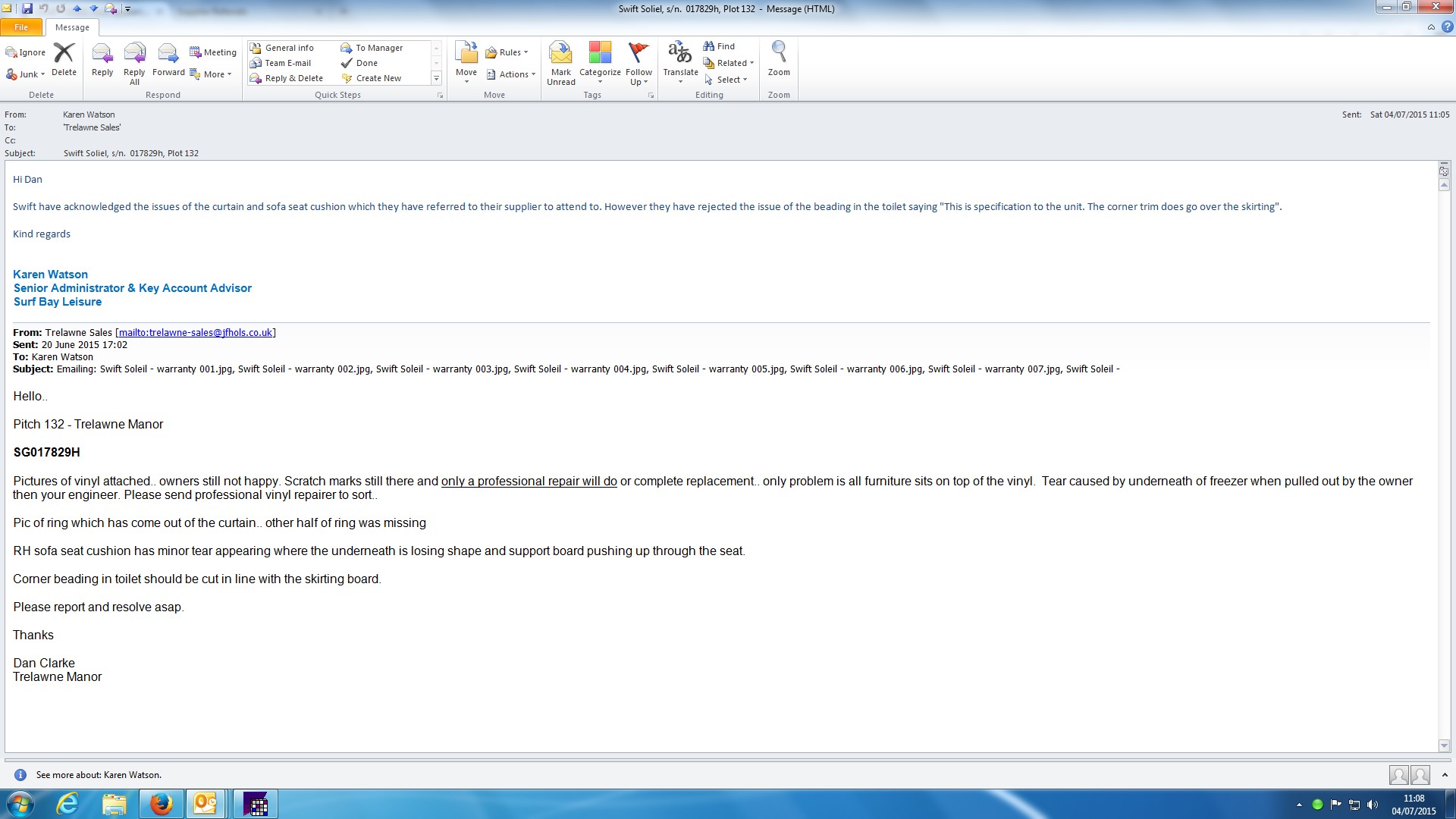Expand the Quick Steps gallery
Screen dimensions: 1456x819
click(x=436, y=78)
